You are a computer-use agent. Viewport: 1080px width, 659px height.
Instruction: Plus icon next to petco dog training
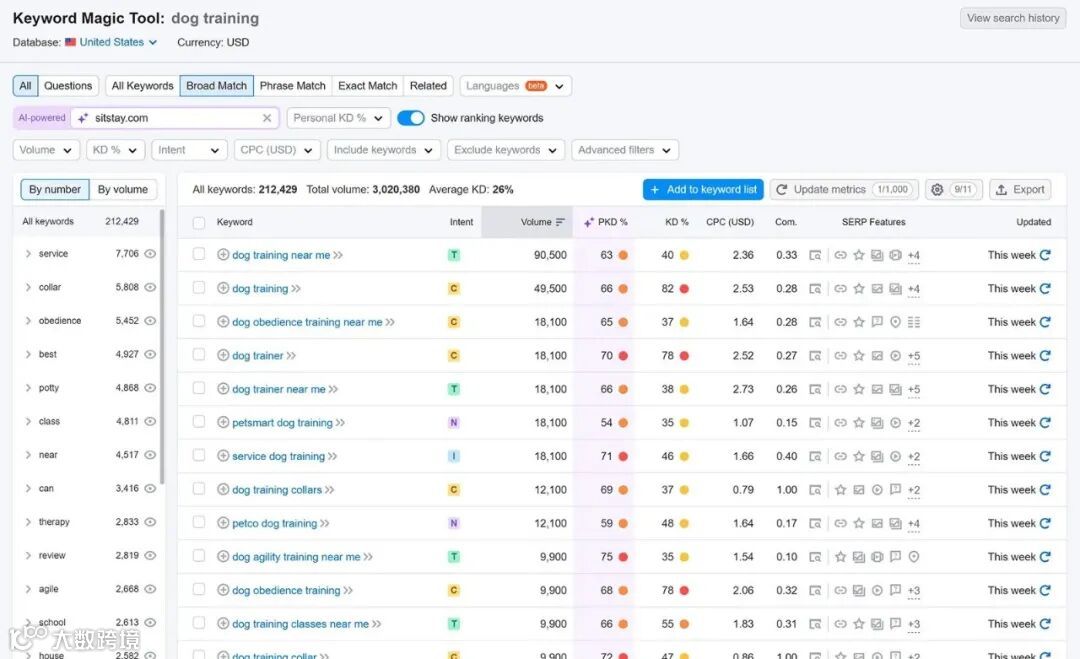click(x=223, y=523)
